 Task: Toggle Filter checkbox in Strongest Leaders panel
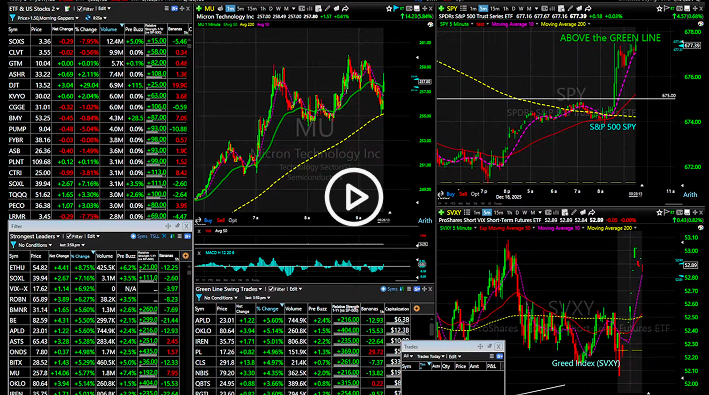tap(69, 236)
